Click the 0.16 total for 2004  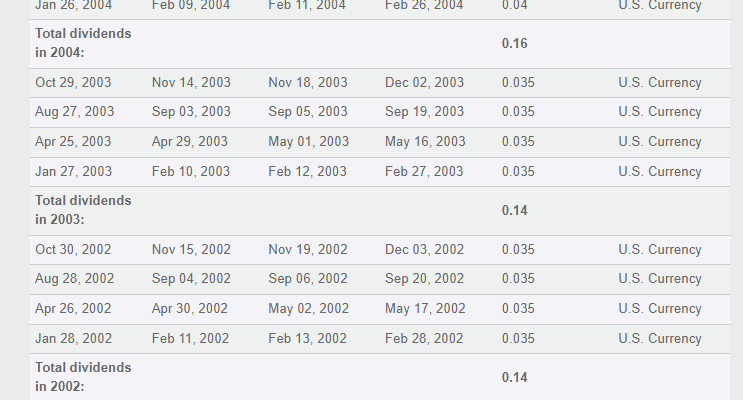[x=515, y=44]
